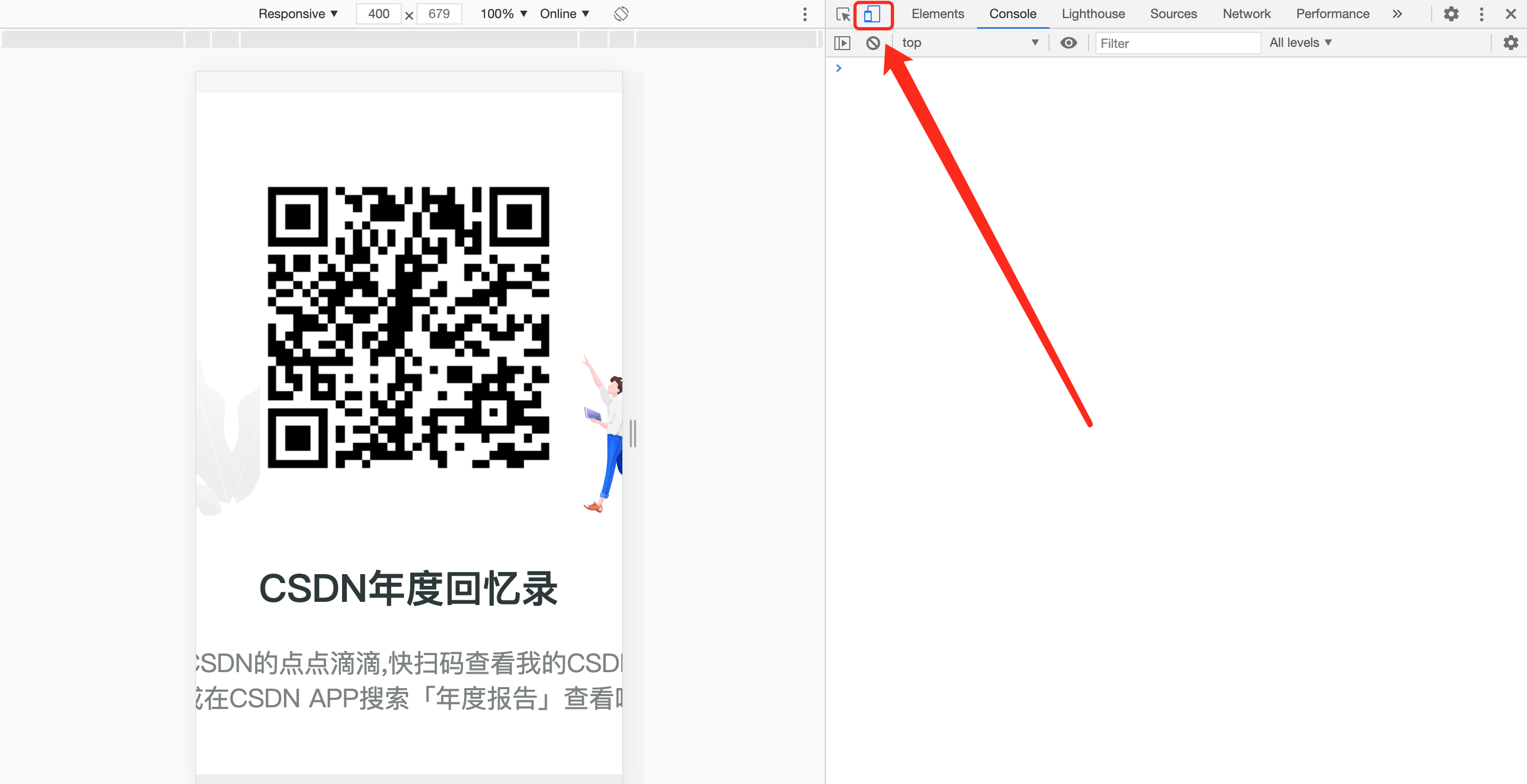Open the Online throttling dropdown
The image size is (1527, 784).
tap(564, 14)
